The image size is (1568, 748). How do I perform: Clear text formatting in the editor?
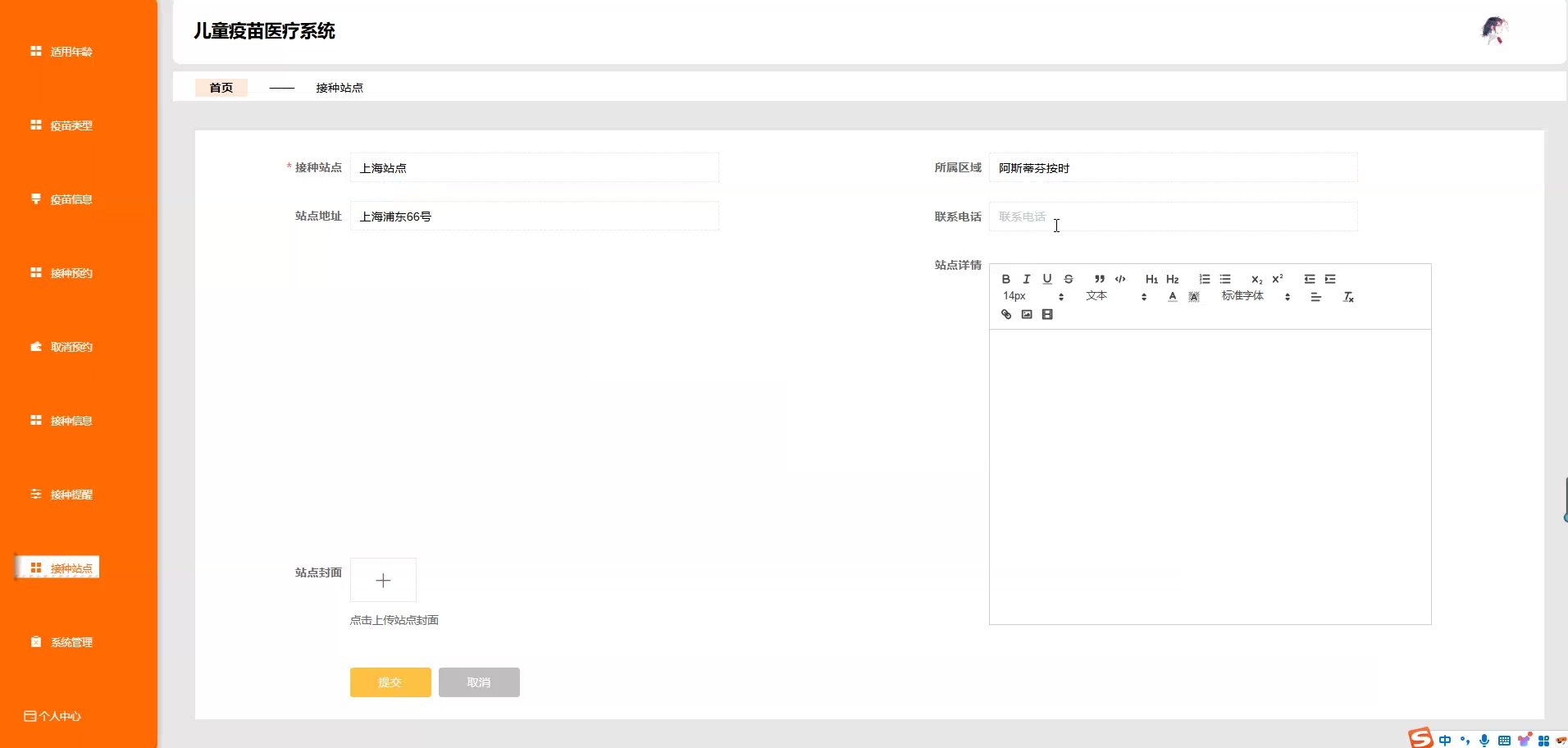[x=1348, y=297]
